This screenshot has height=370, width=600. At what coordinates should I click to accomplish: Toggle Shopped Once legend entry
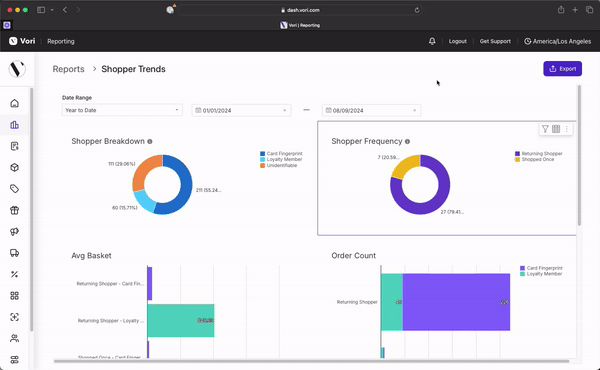(x=535, y=159)
